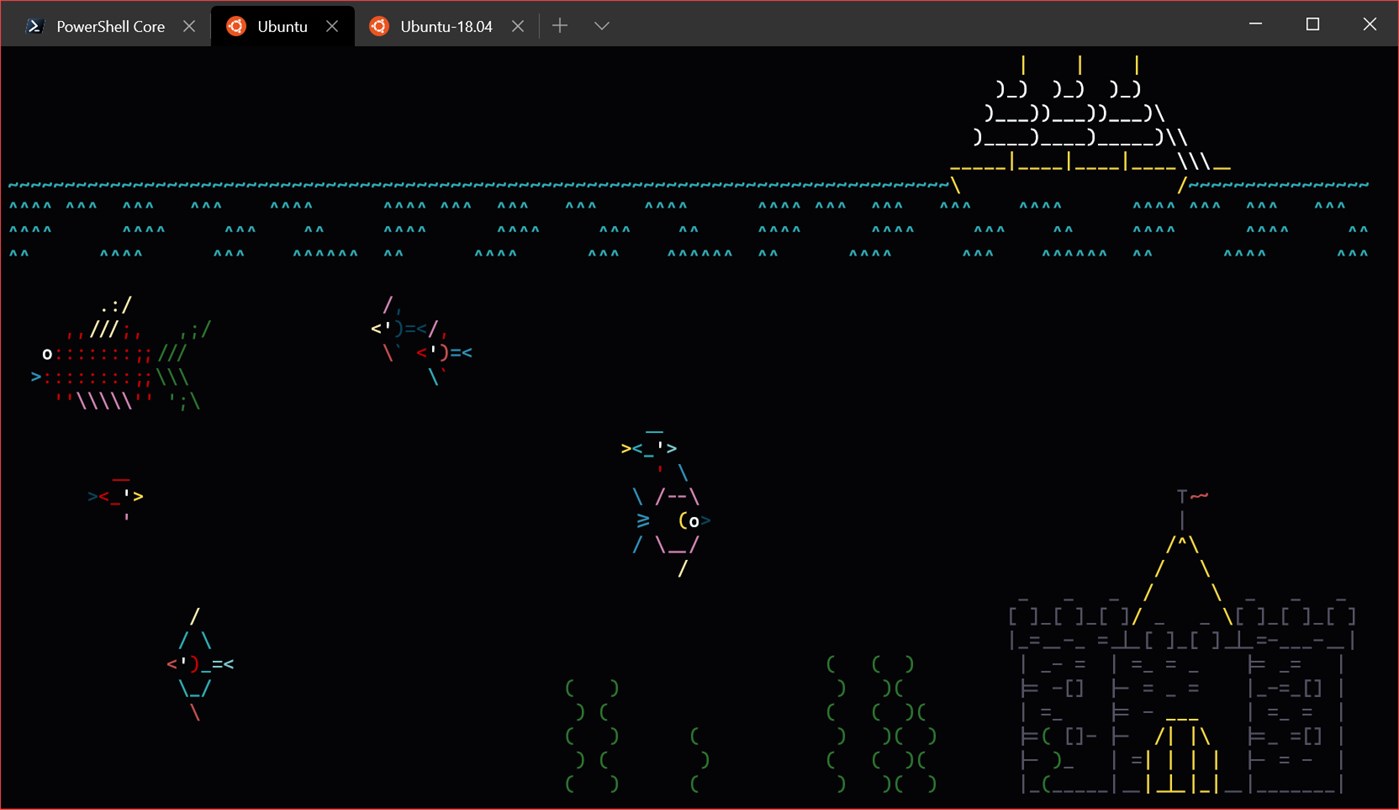Viewport: 1399px width, 810px height.
Task: Click the PowerShell icon on first tab
Action: point(35,27)
